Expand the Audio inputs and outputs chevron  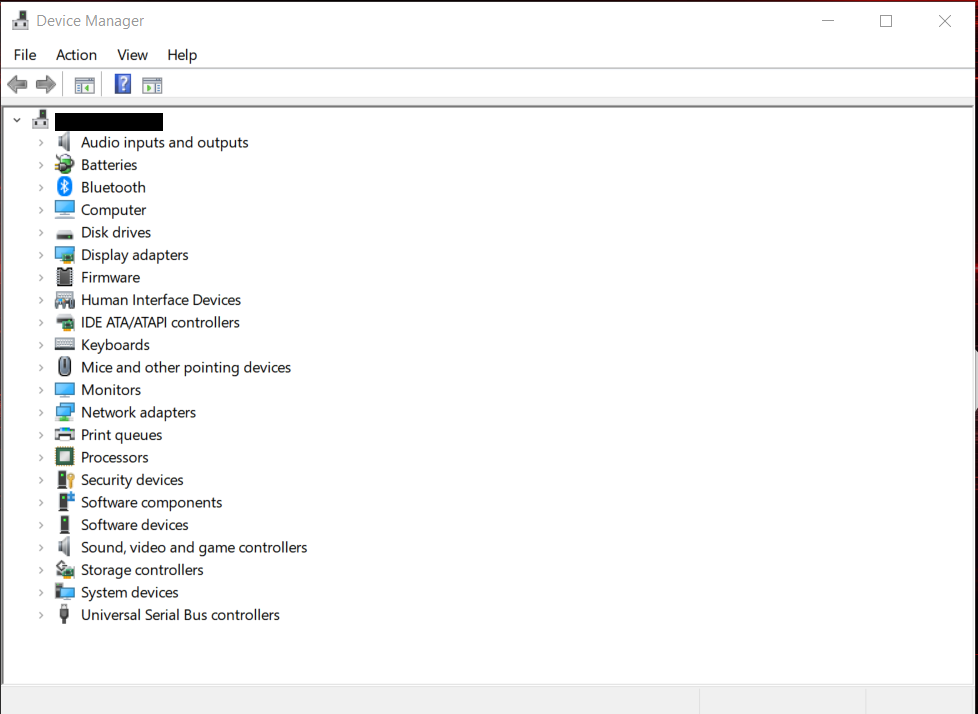[x=41, y=143]
